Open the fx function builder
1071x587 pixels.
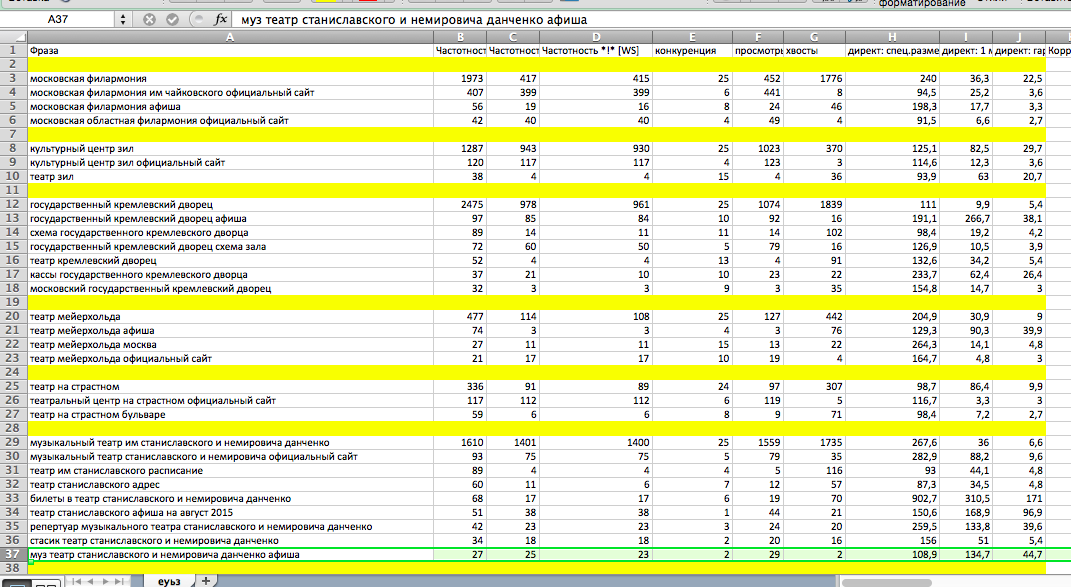(x=220, y=19)
